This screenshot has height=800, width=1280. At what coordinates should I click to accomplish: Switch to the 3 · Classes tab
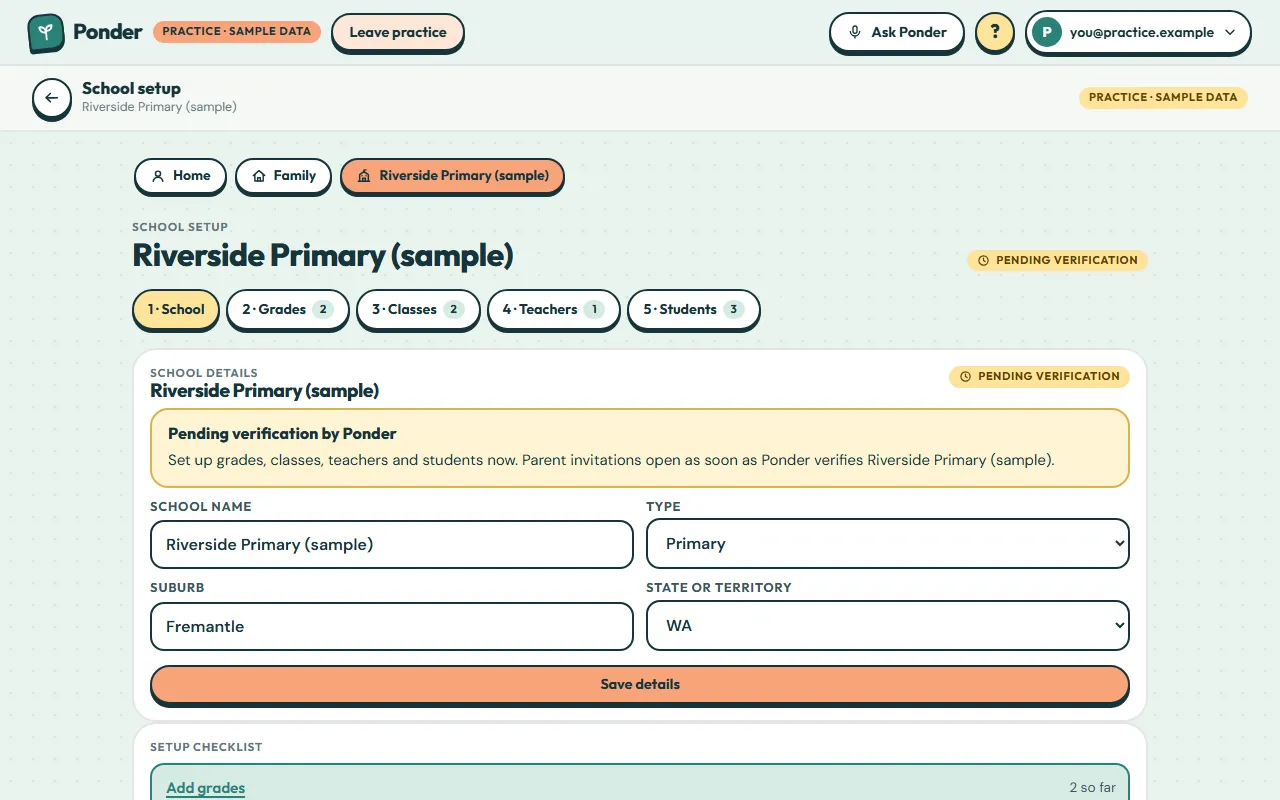pyautogui.click(x=418, y=310)
